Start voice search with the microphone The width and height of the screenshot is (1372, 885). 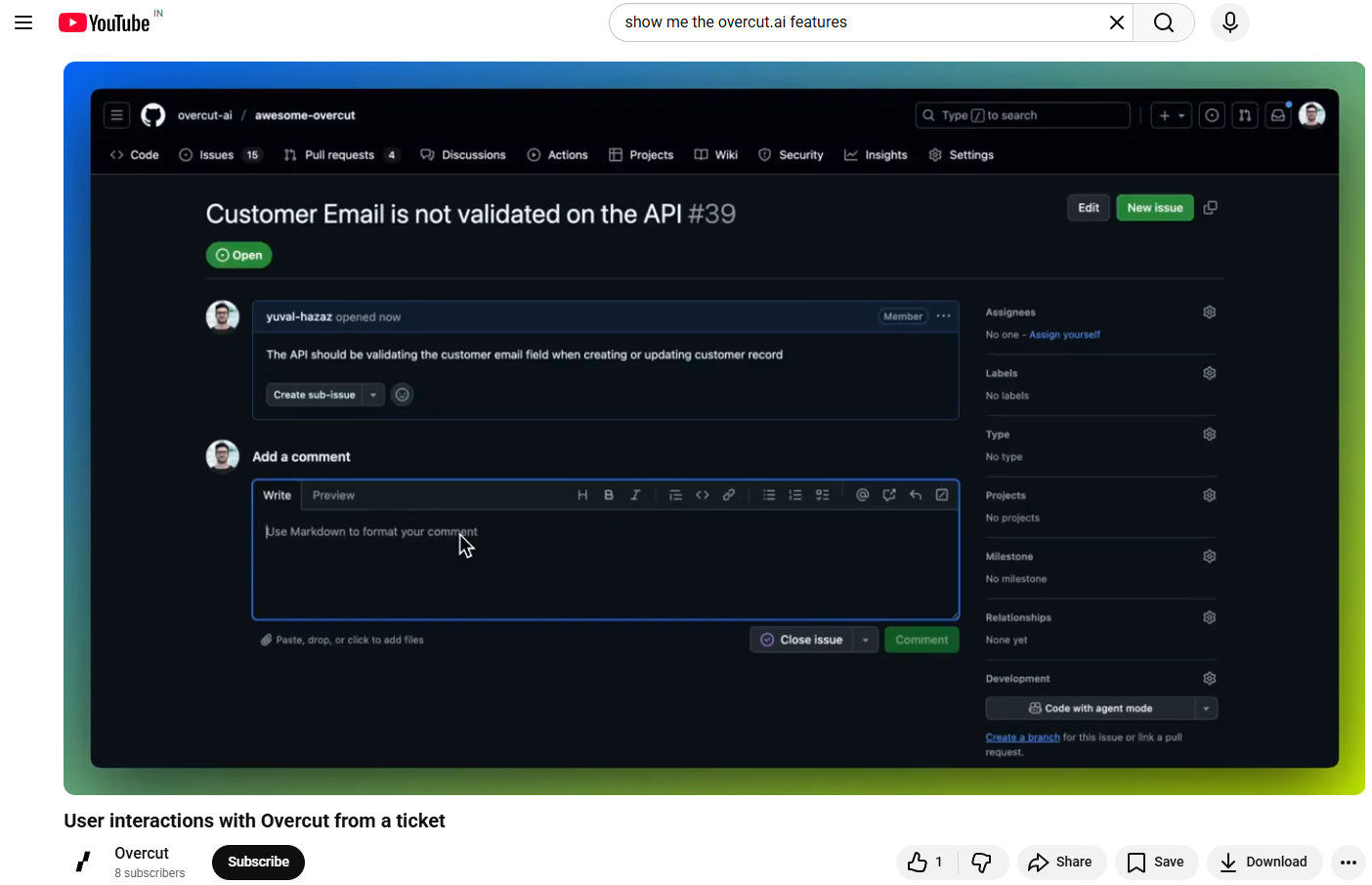click(x=1230, y=22)
